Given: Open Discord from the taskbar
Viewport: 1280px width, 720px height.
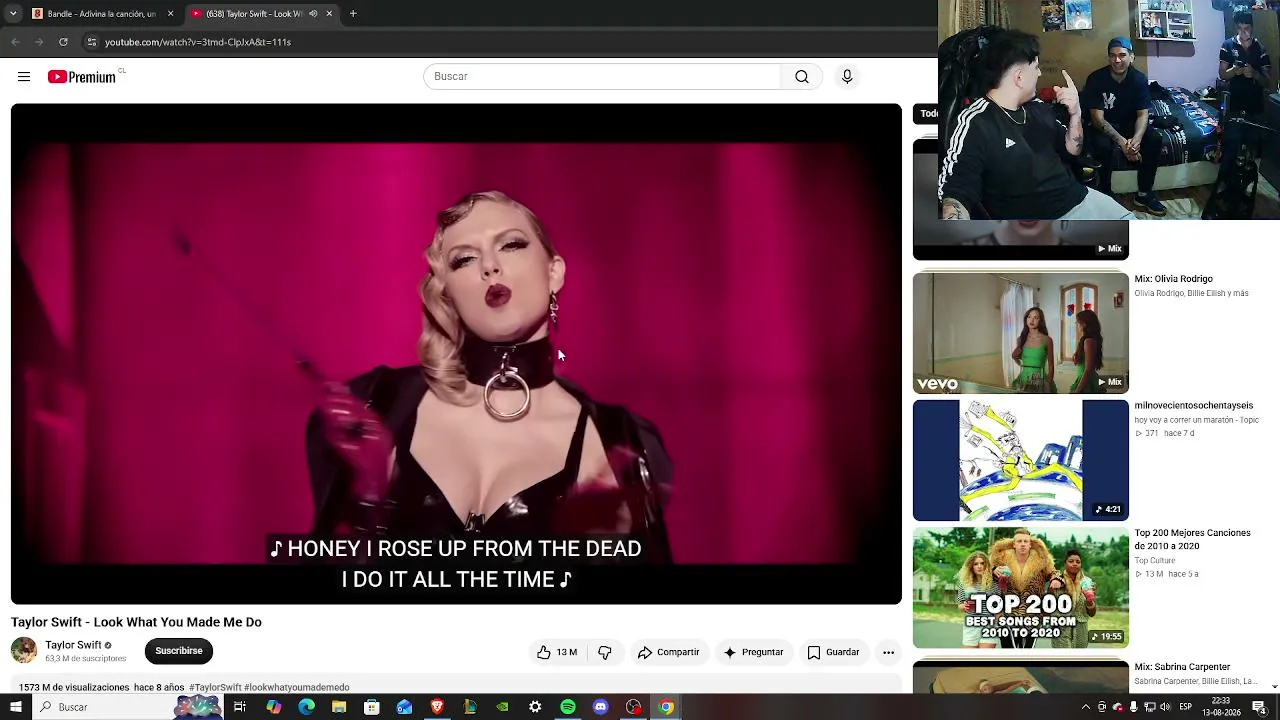Looking at the screenshot, I should click(x=600, y=707).
